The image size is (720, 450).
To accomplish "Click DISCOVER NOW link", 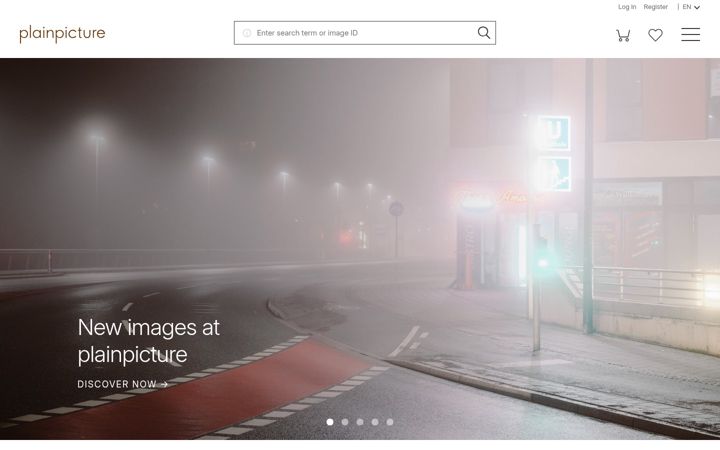I will [x=123, y=384].
